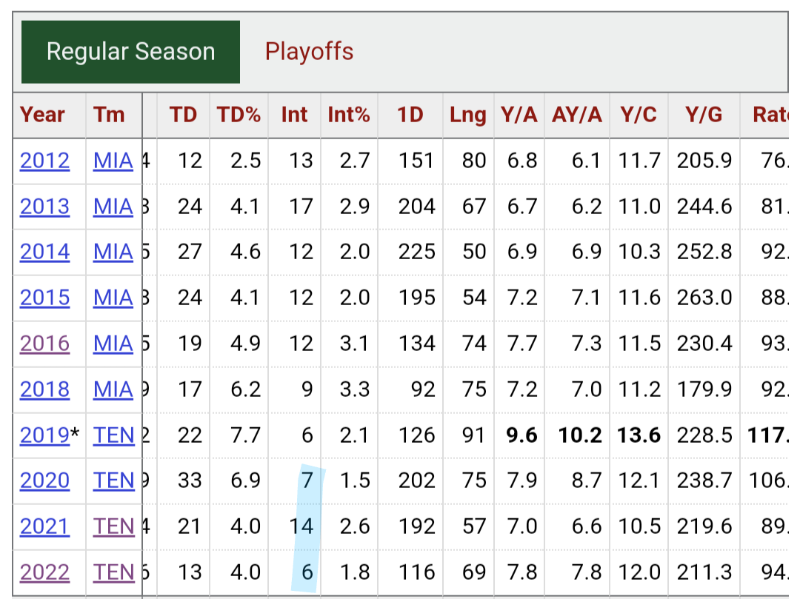Sort by the 1D column header
800x599 pixels.
pyautogui.click(x=410, y=115)
